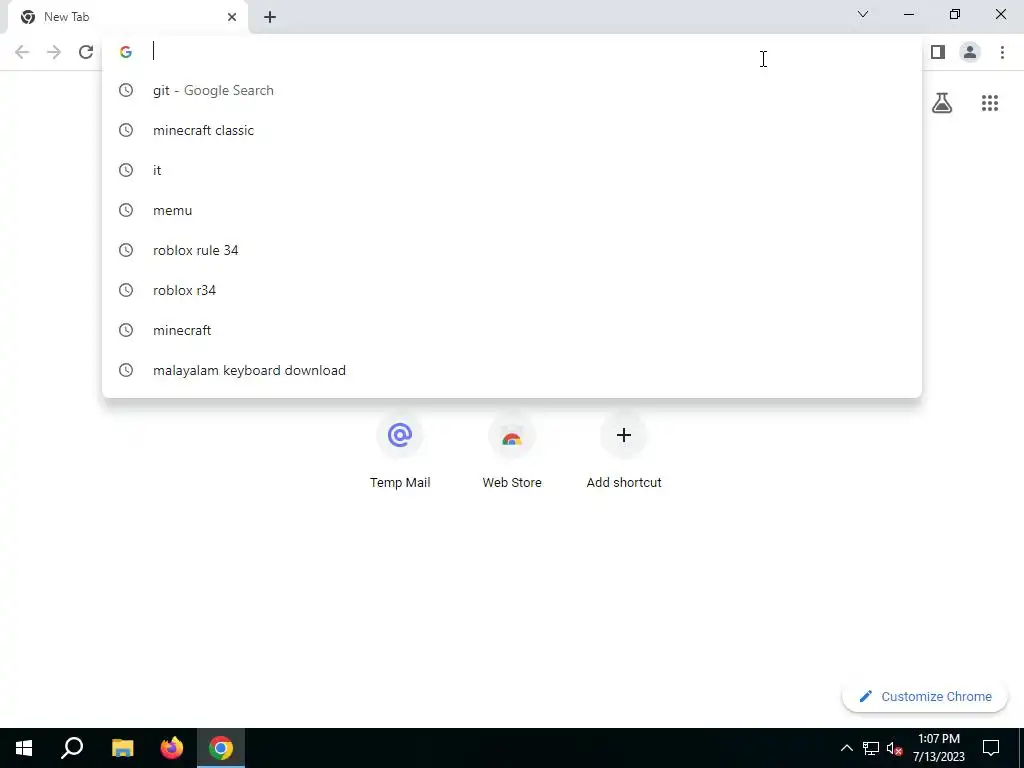
Task: Open a new tab with the plus button
Action: click(270, 17)
